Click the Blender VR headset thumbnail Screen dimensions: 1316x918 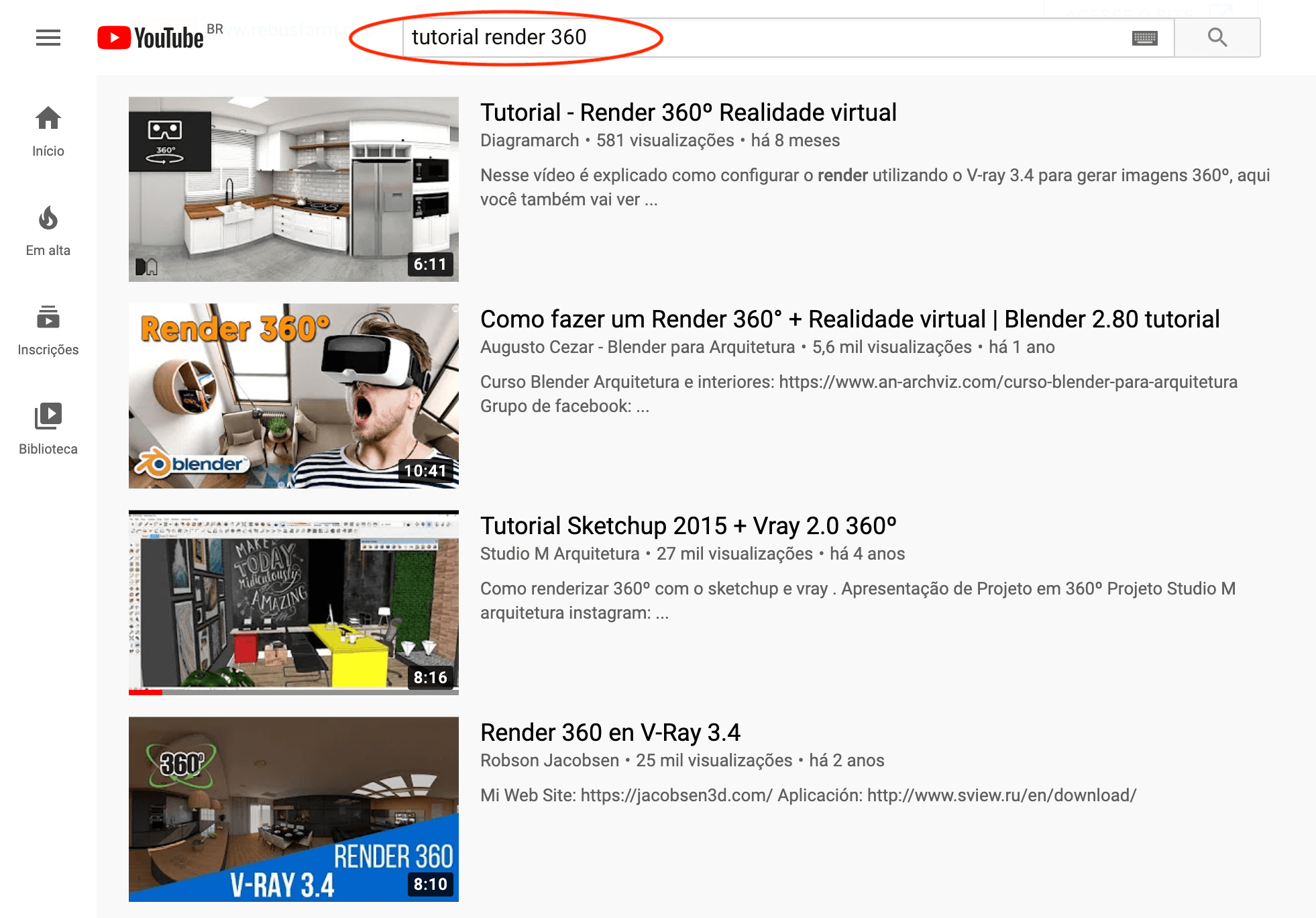pyautogui.click(x=294, y=396)
